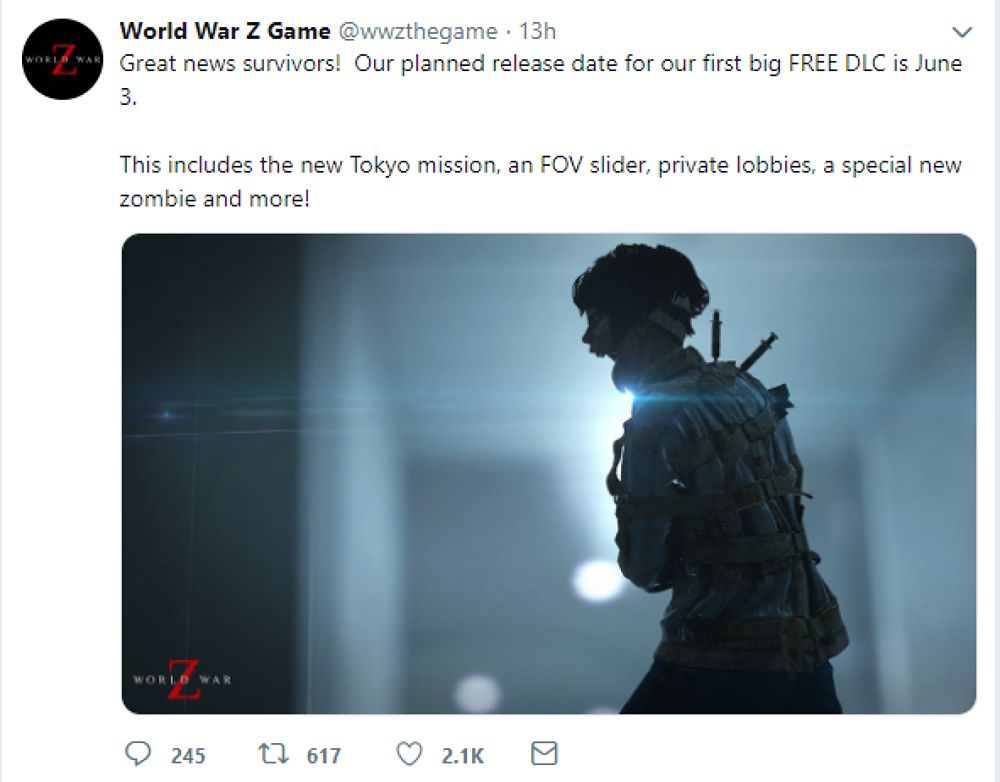The height and width of the screenshot is (782, 1000).
Task: Click the tweet text about FREE DLC
Action: (x=540, y=80)
